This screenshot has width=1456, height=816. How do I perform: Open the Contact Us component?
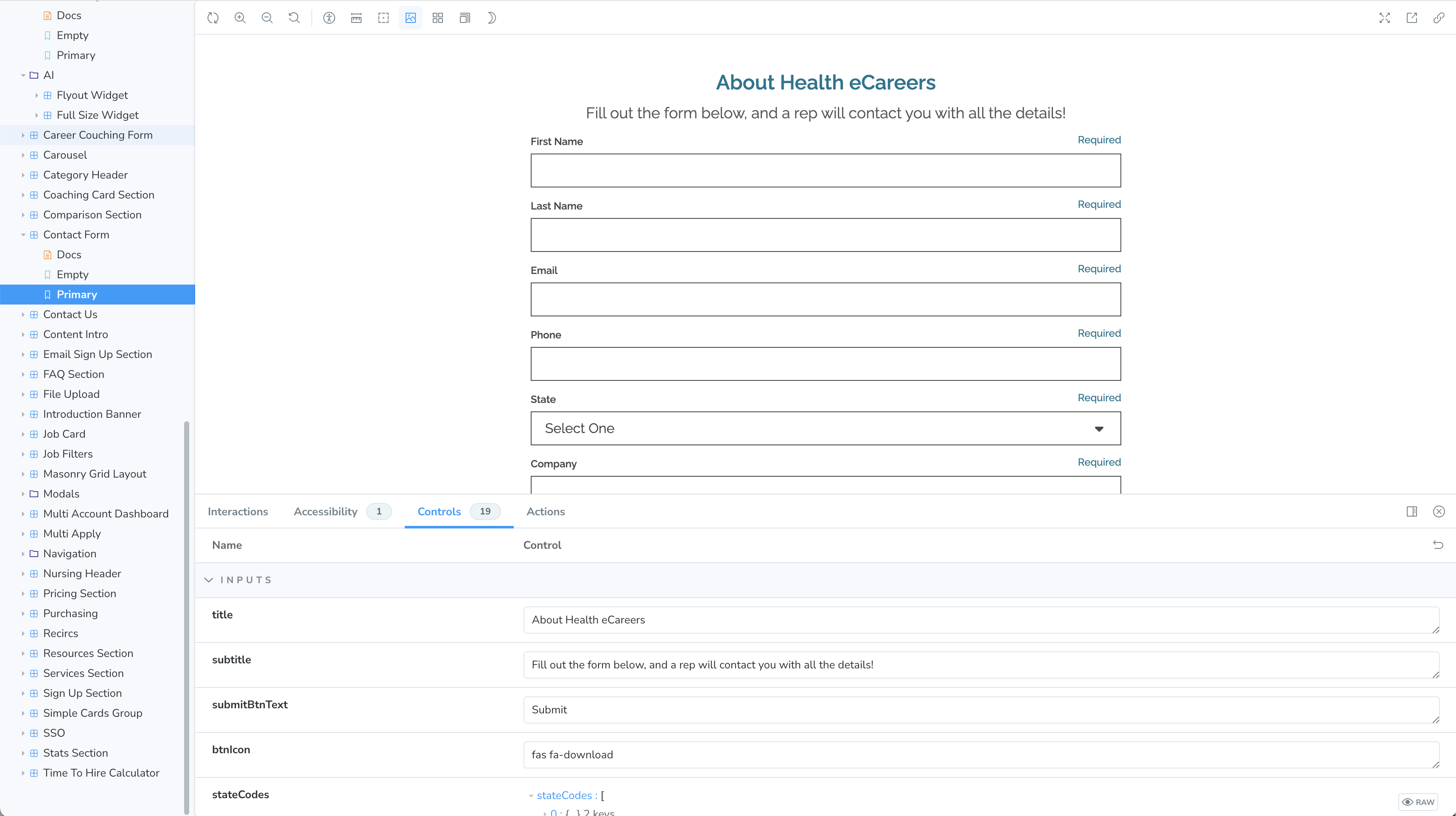coord(70,314)
